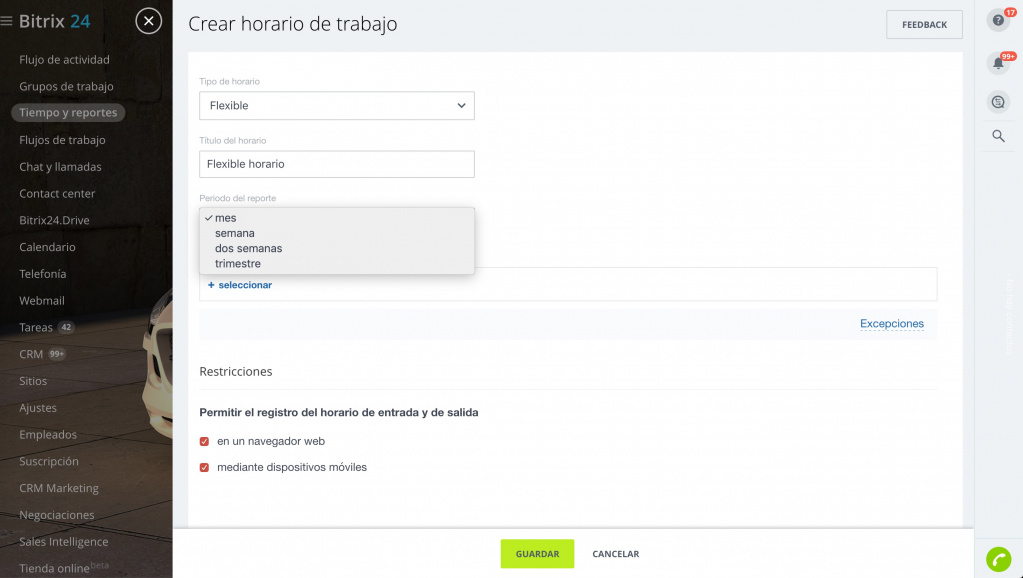Click the 'Excepciones' link

tap(891, 324)
